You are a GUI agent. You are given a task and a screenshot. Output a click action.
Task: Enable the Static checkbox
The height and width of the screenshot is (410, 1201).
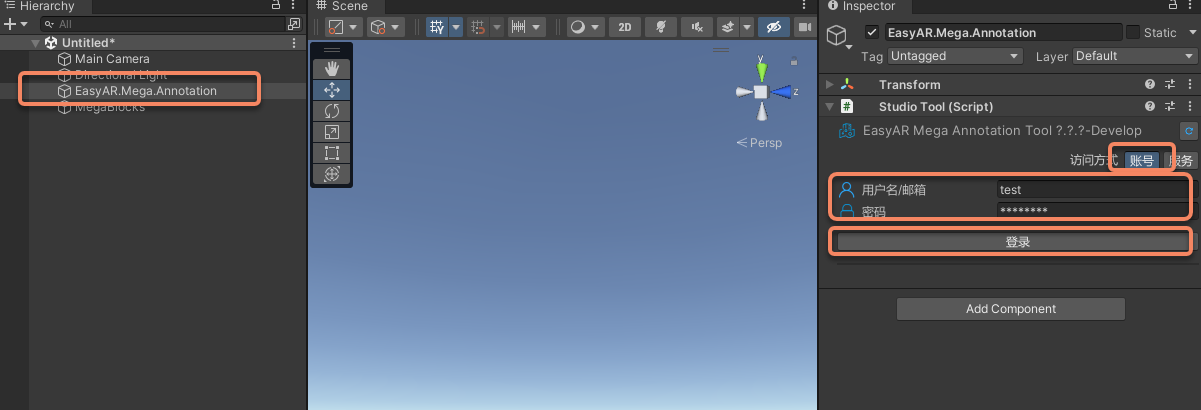point(1133,33)
